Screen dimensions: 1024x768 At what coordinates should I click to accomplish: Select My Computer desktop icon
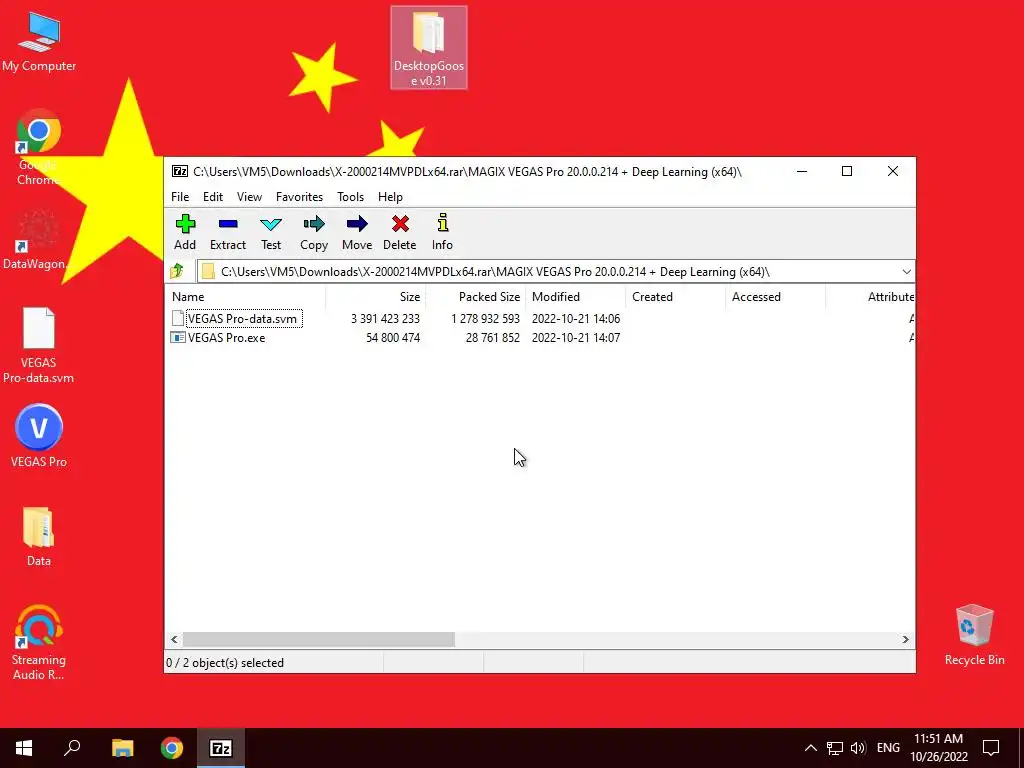39,41
